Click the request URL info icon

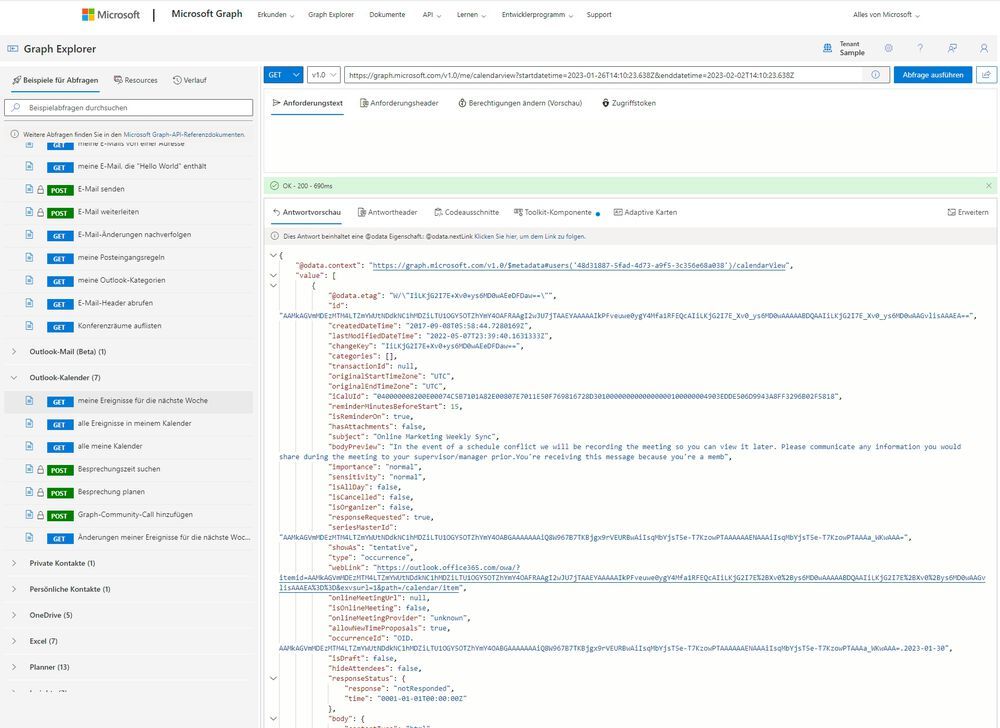click(x=876, y=75)
